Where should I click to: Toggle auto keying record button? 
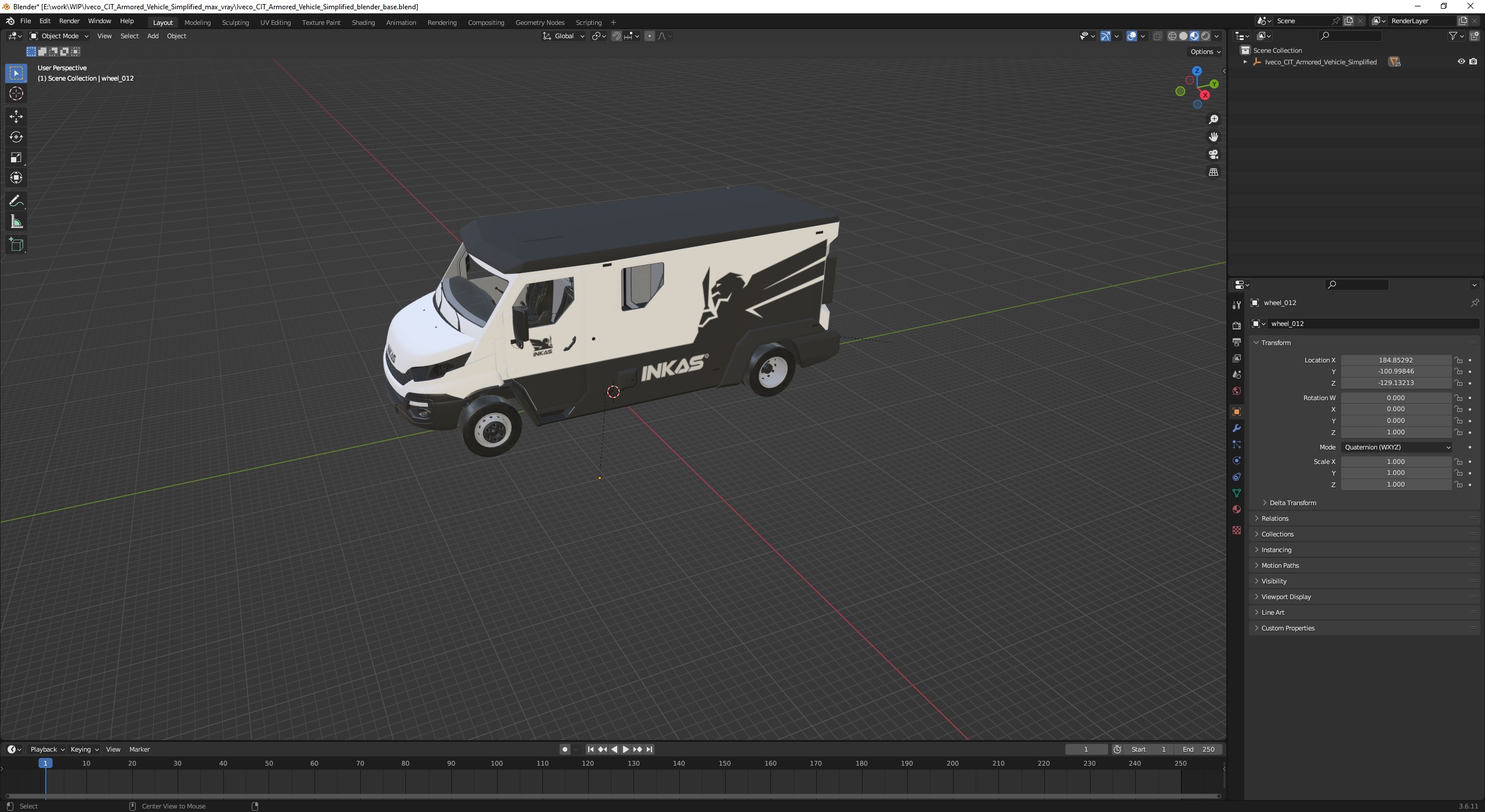pos(565,749)
